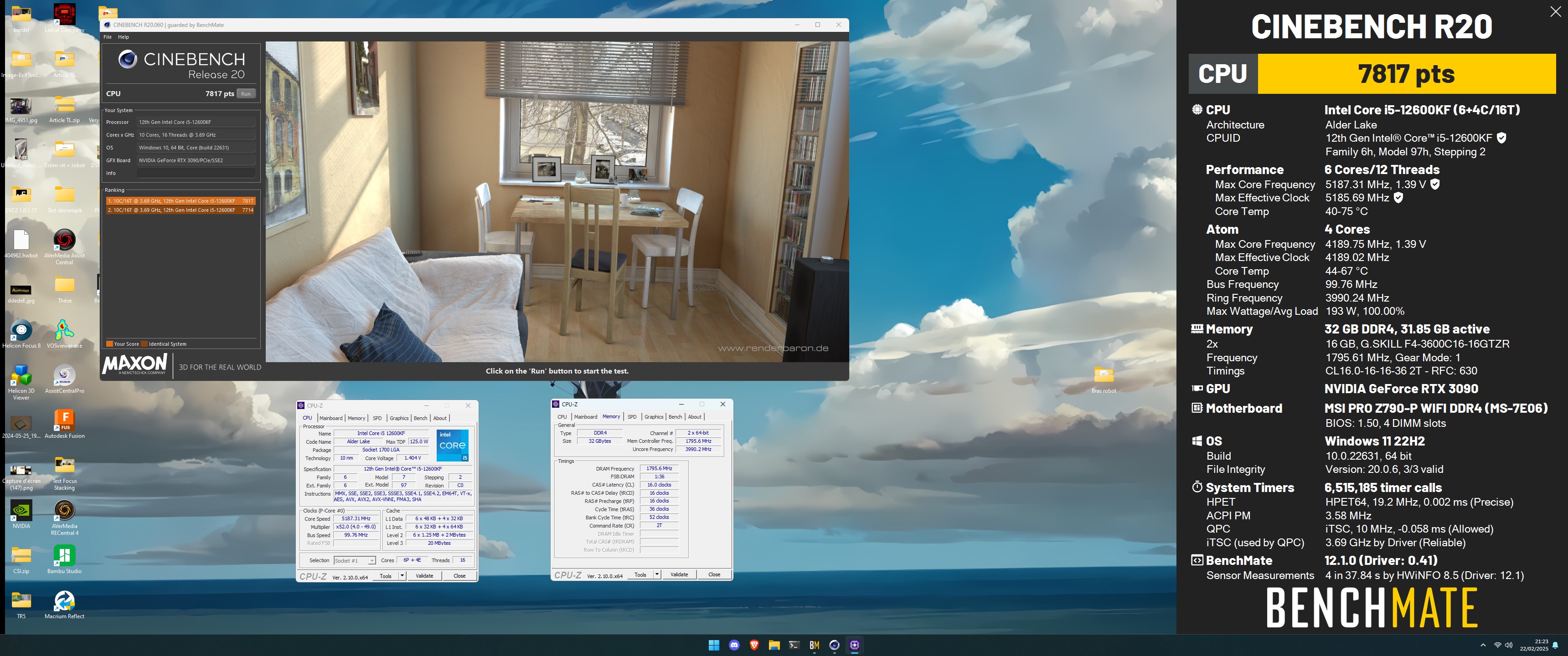Select the CSI.zip archive on desktop

pyautogui.click(x=21, y=559)
